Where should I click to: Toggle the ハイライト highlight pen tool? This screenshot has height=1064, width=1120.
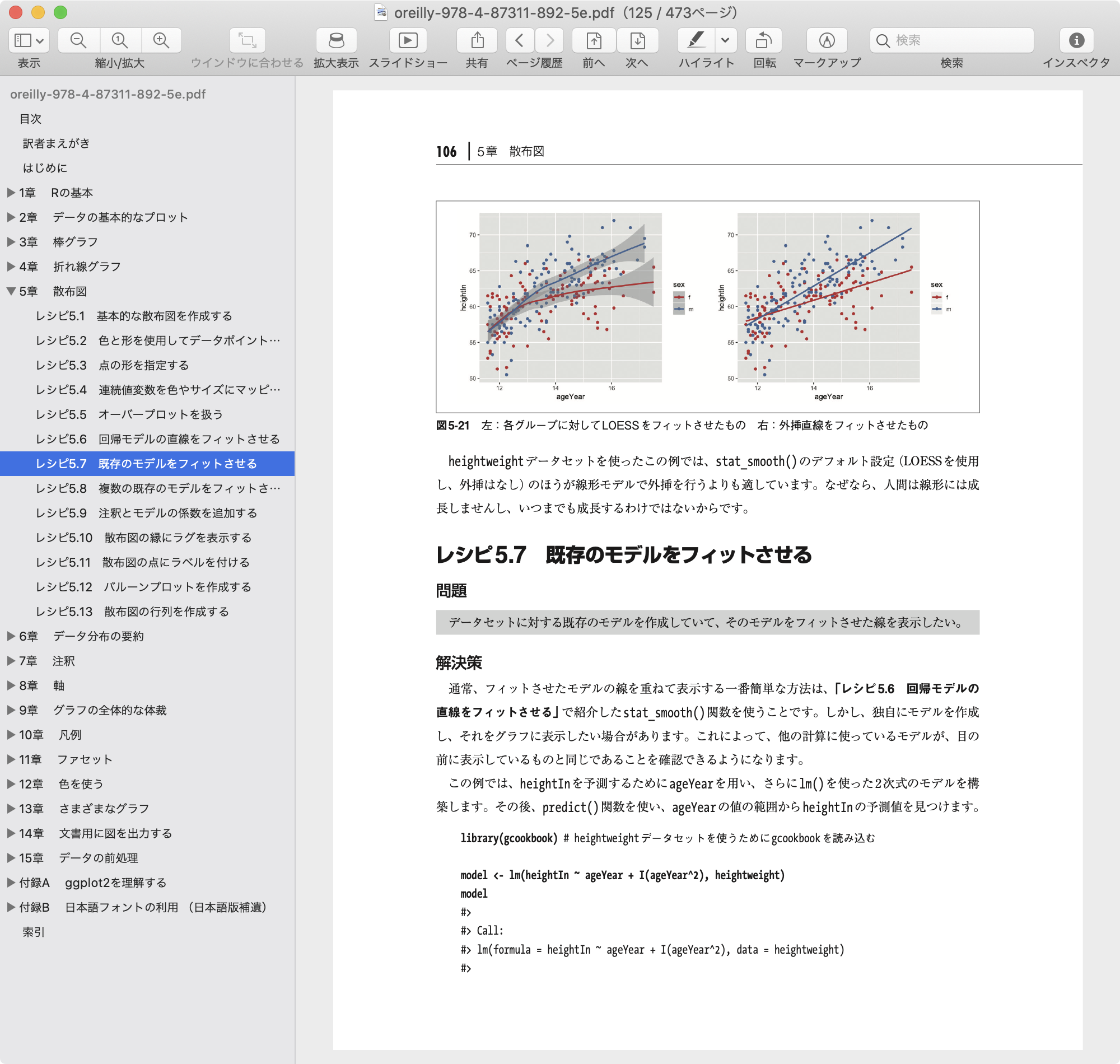point(697,40)
